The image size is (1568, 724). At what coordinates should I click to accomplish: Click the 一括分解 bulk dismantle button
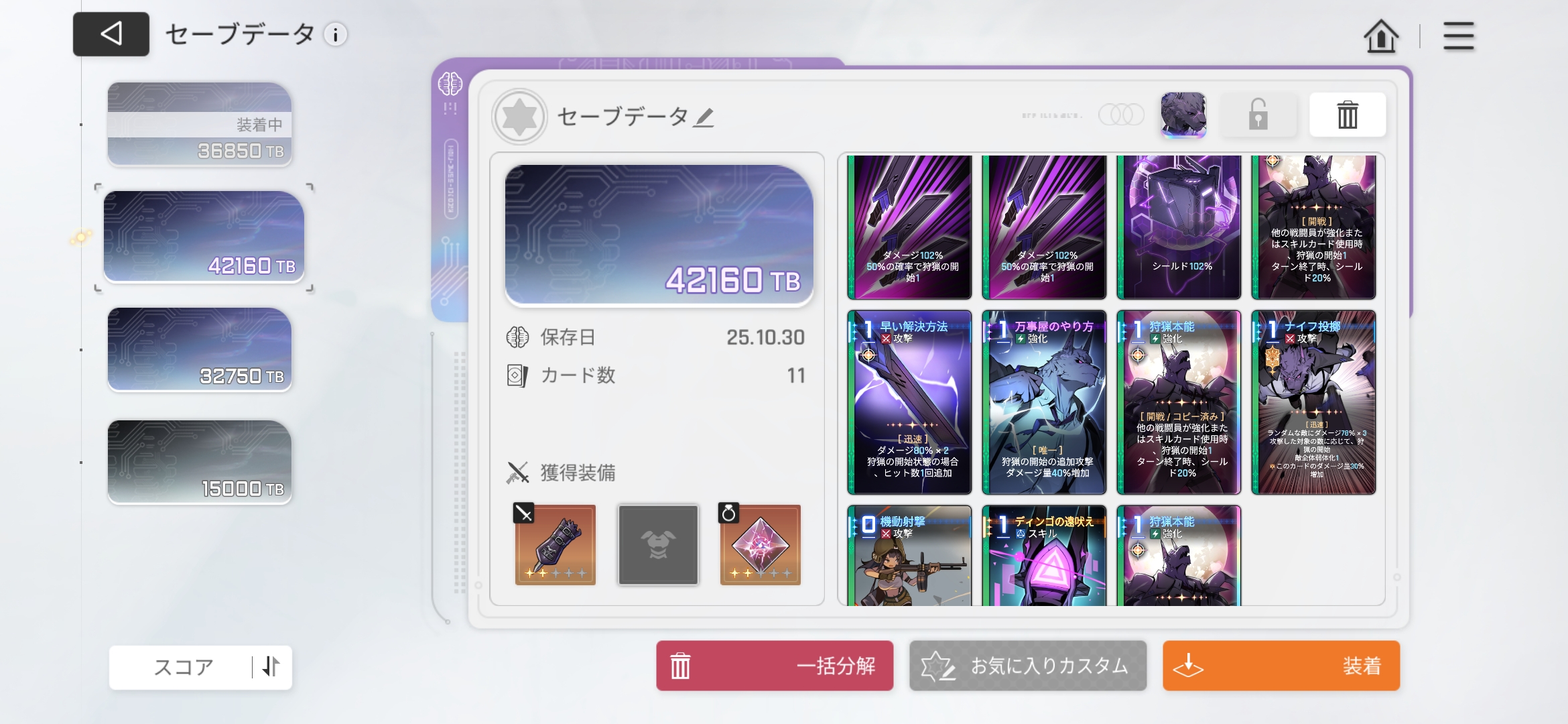pos(775,666)
